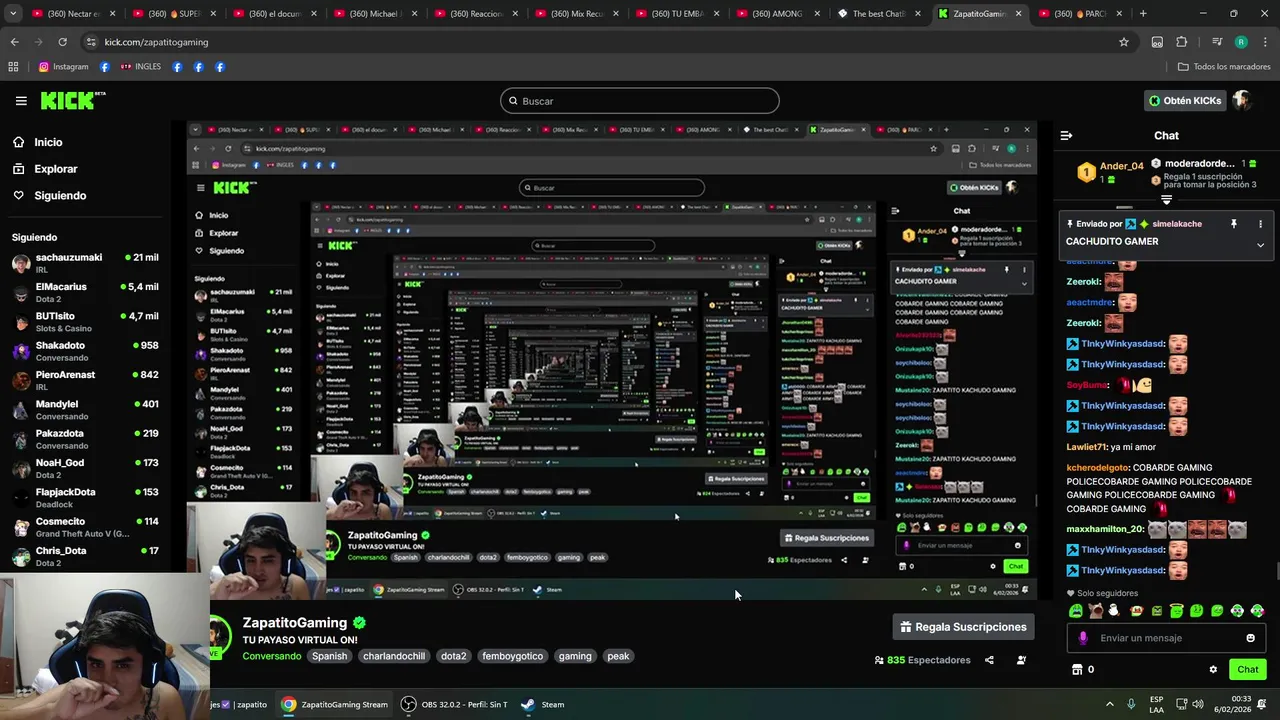Screen dimensions: 1280x720
Task: Open the Conversando category link
Action: tap(272, 656)
